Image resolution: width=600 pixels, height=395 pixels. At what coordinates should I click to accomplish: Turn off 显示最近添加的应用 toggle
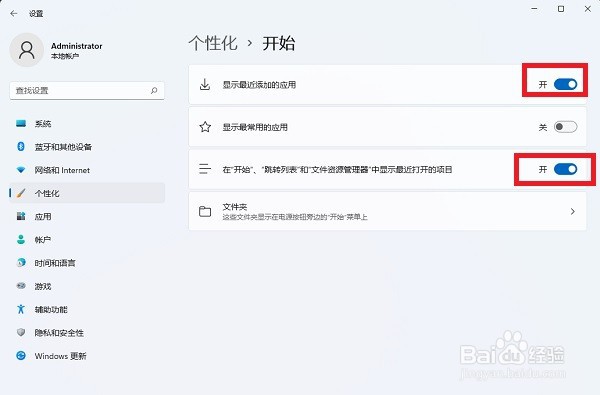click(x=565, y=84)
